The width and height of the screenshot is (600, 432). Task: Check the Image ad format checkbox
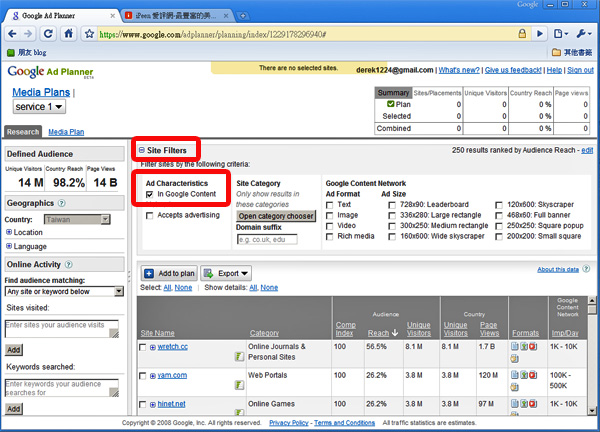click(x=329, y=216)
